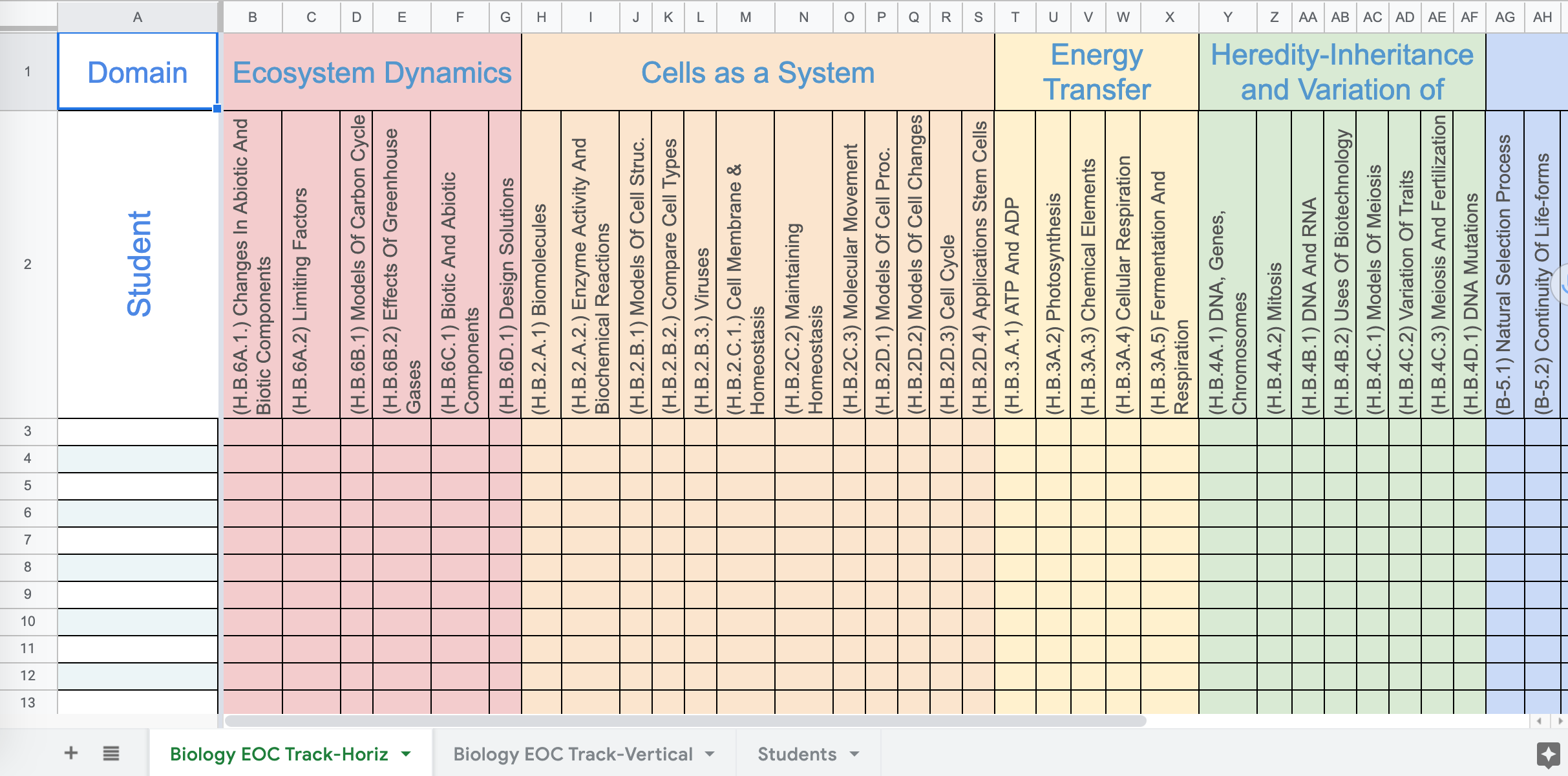Open Students tab dropdown arrow

(x=854, y=754)
